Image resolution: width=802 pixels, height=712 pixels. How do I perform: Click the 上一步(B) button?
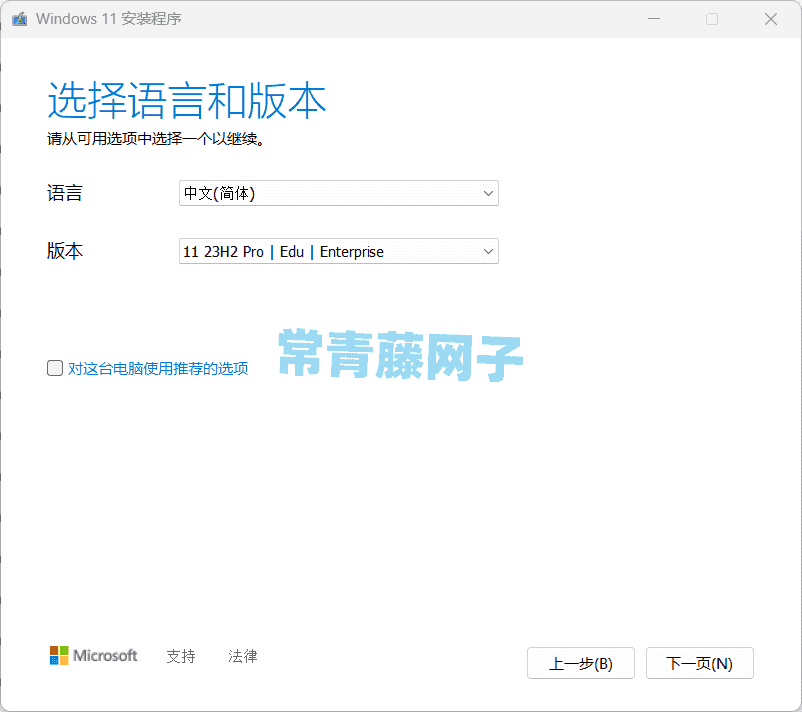[581, 663]
